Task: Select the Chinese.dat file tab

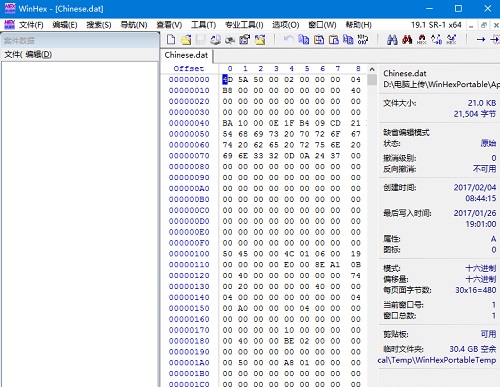Action: click(186, 55)
